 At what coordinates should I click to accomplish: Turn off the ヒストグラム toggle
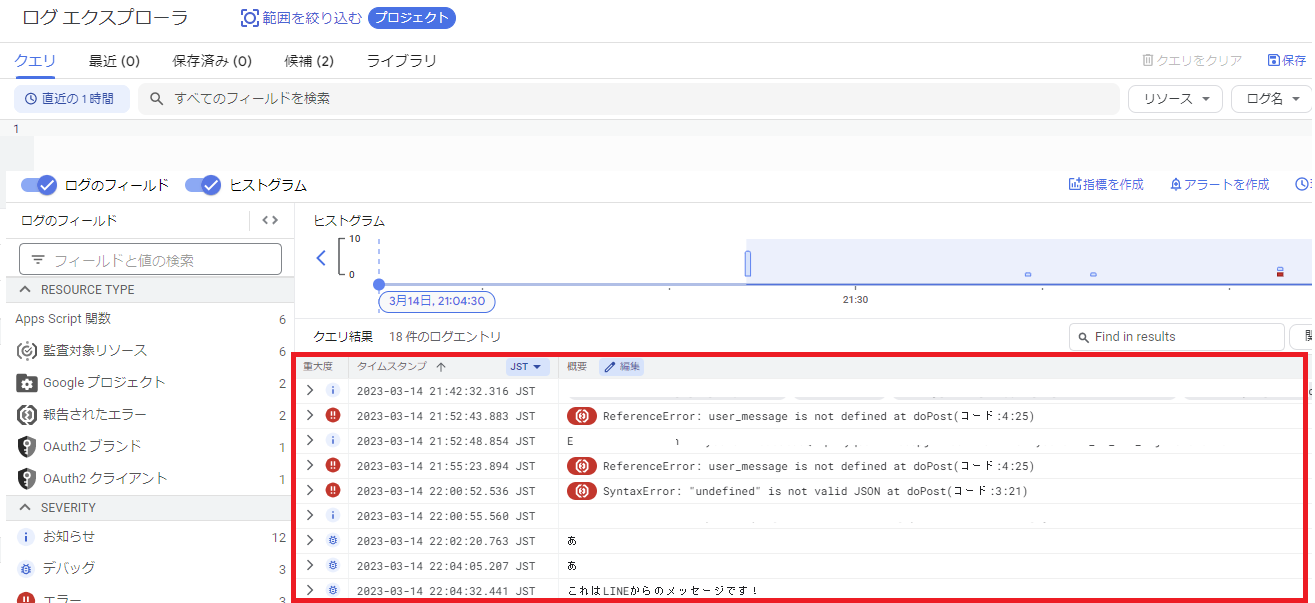click(x=202, y=184)
